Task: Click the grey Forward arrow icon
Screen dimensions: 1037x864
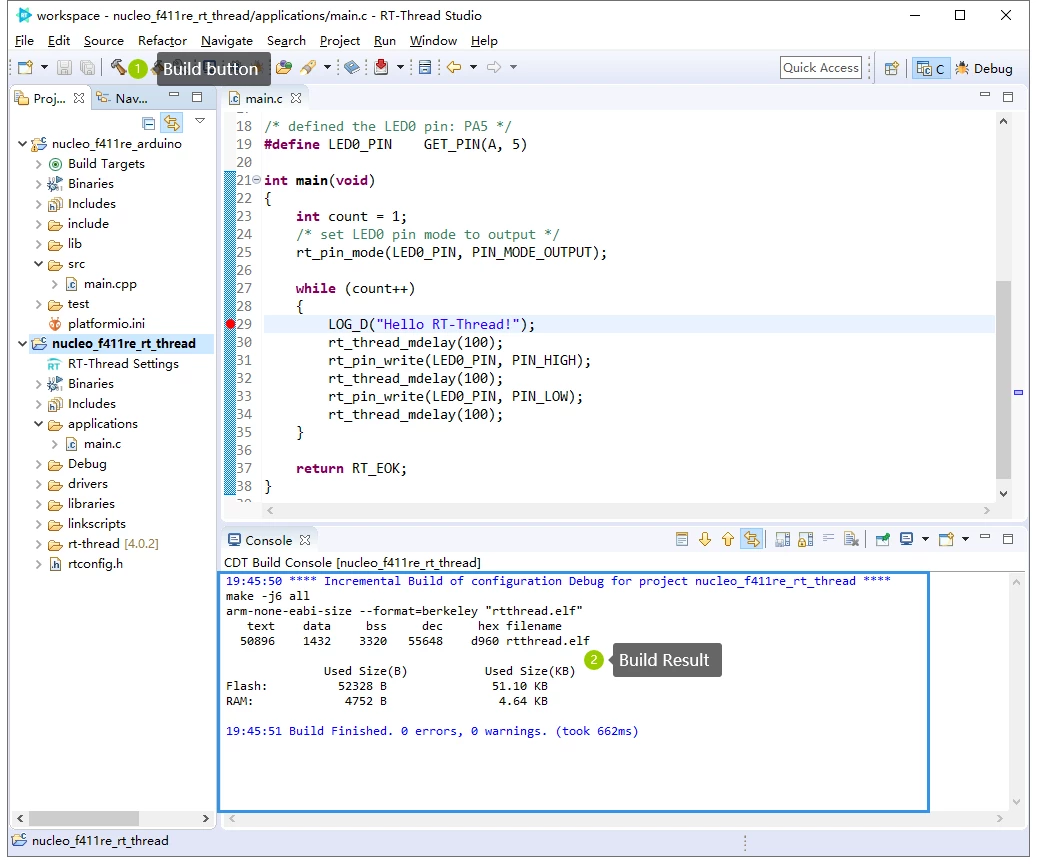Action: (x=494, y=67)
